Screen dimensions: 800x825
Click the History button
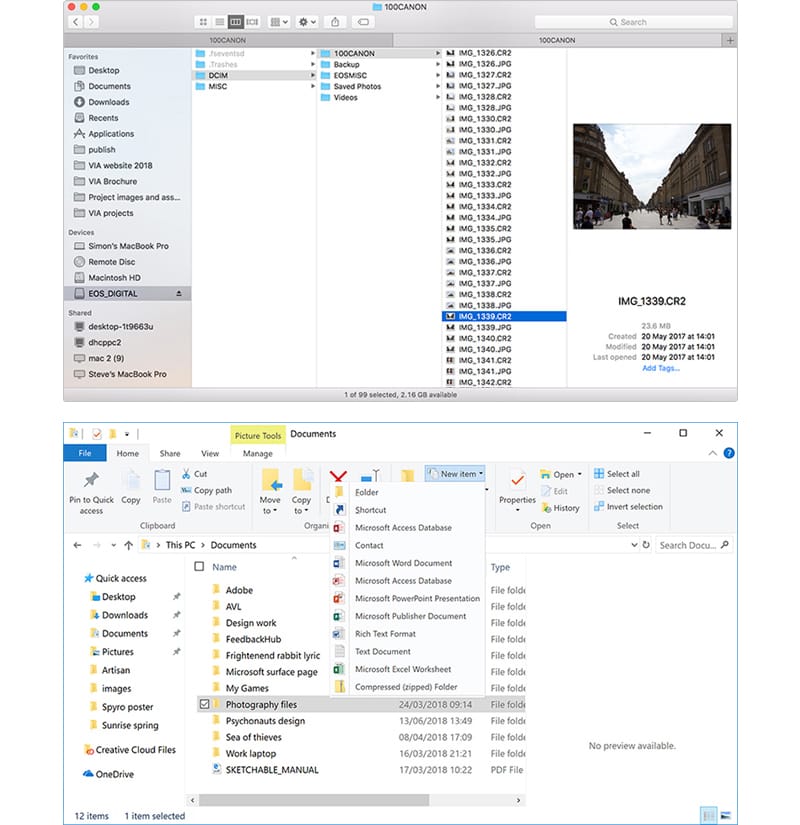[x=561, y=508]
